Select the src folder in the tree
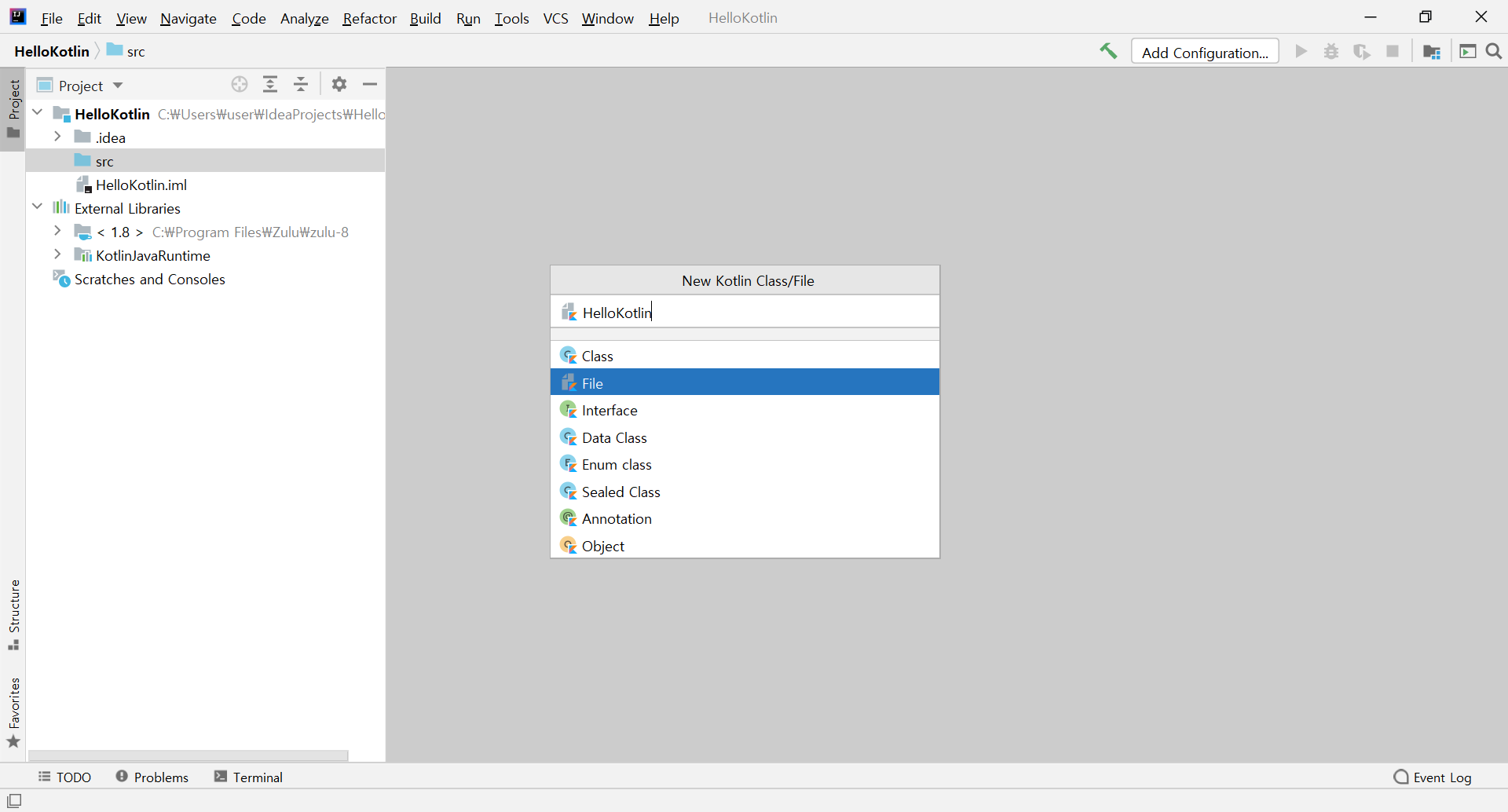 (x=206, y=160)
